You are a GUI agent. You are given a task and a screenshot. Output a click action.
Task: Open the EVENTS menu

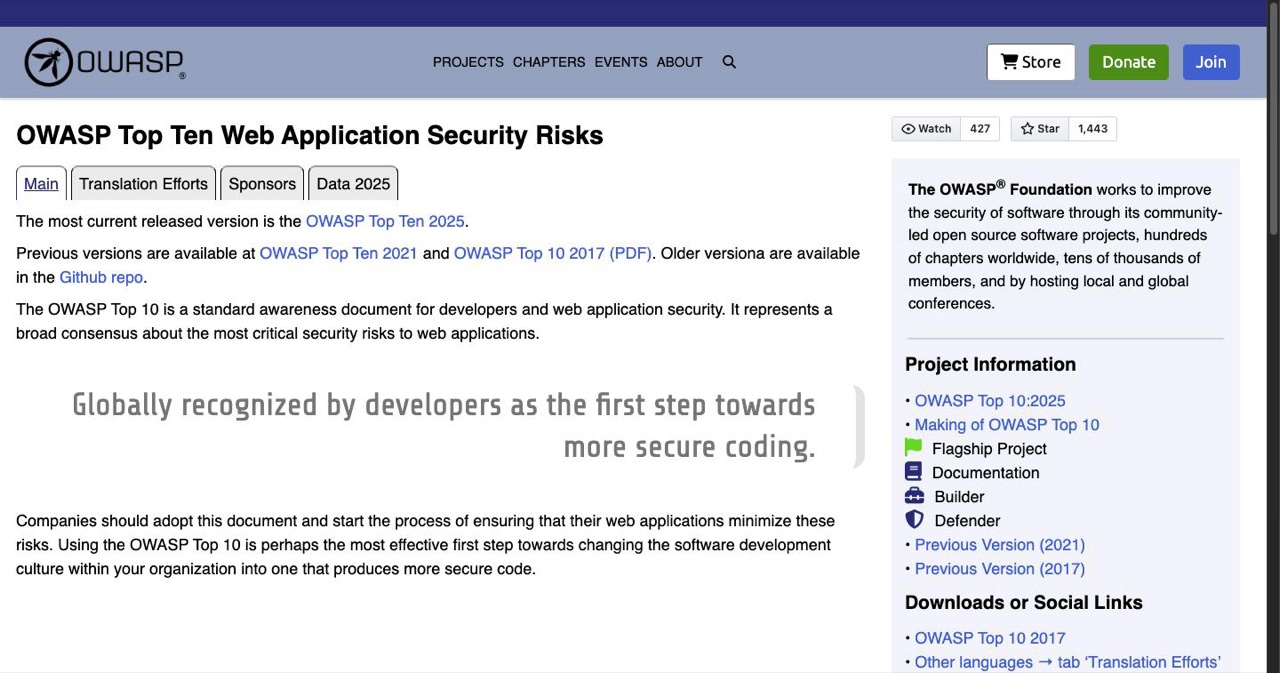621,62
